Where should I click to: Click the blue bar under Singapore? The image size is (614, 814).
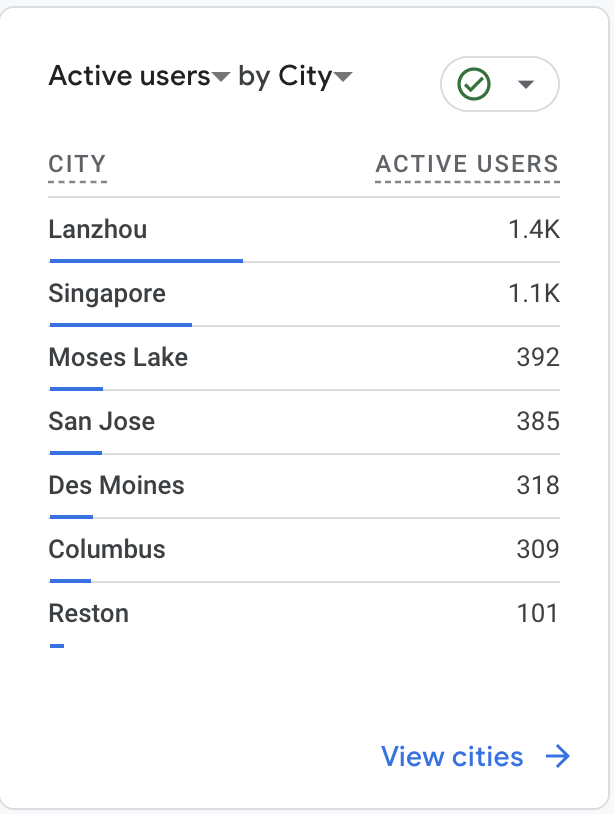[x=120, y=324]
